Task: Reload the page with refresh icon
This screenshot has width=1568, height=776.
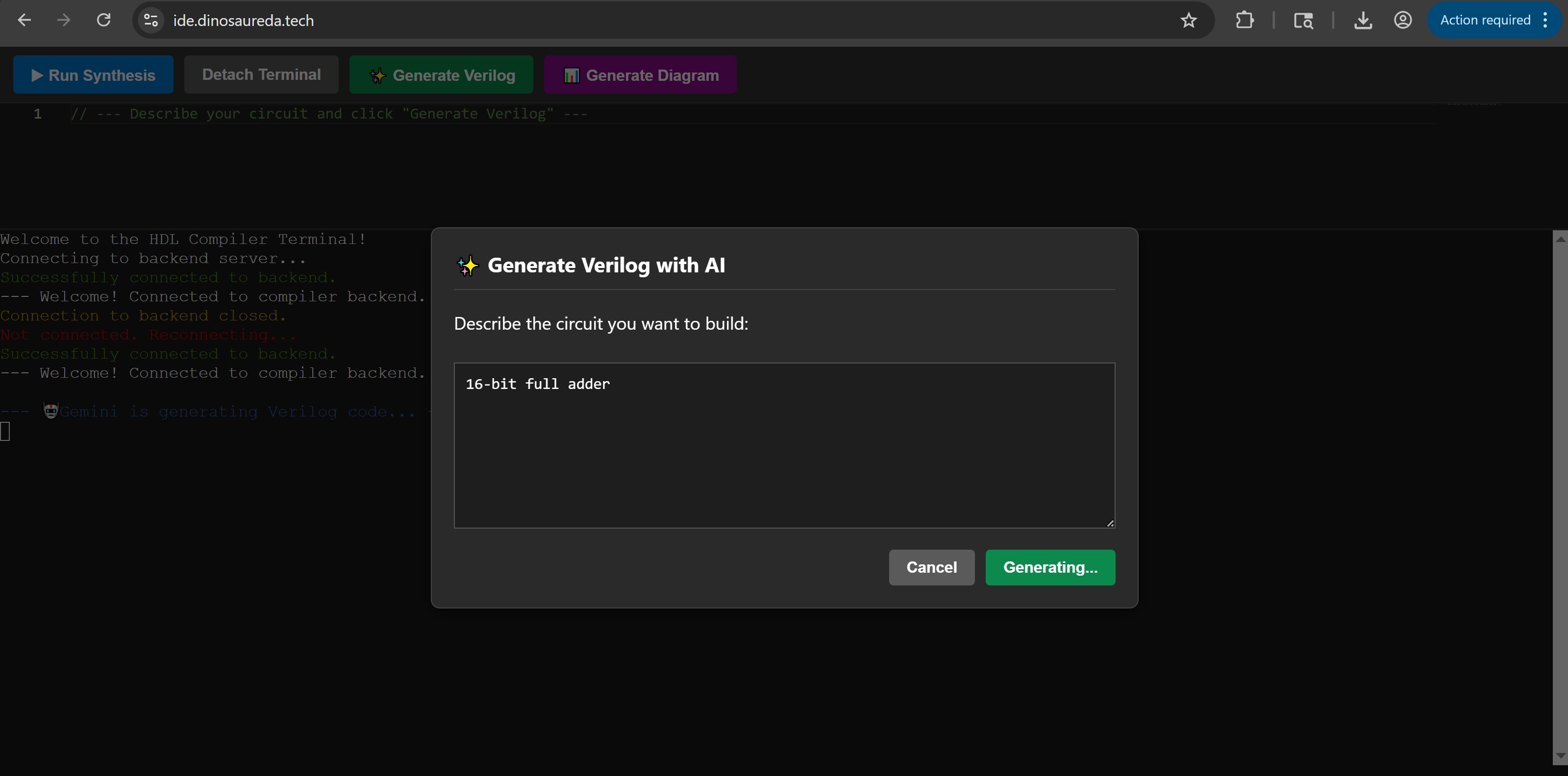Action: point(104,20)
